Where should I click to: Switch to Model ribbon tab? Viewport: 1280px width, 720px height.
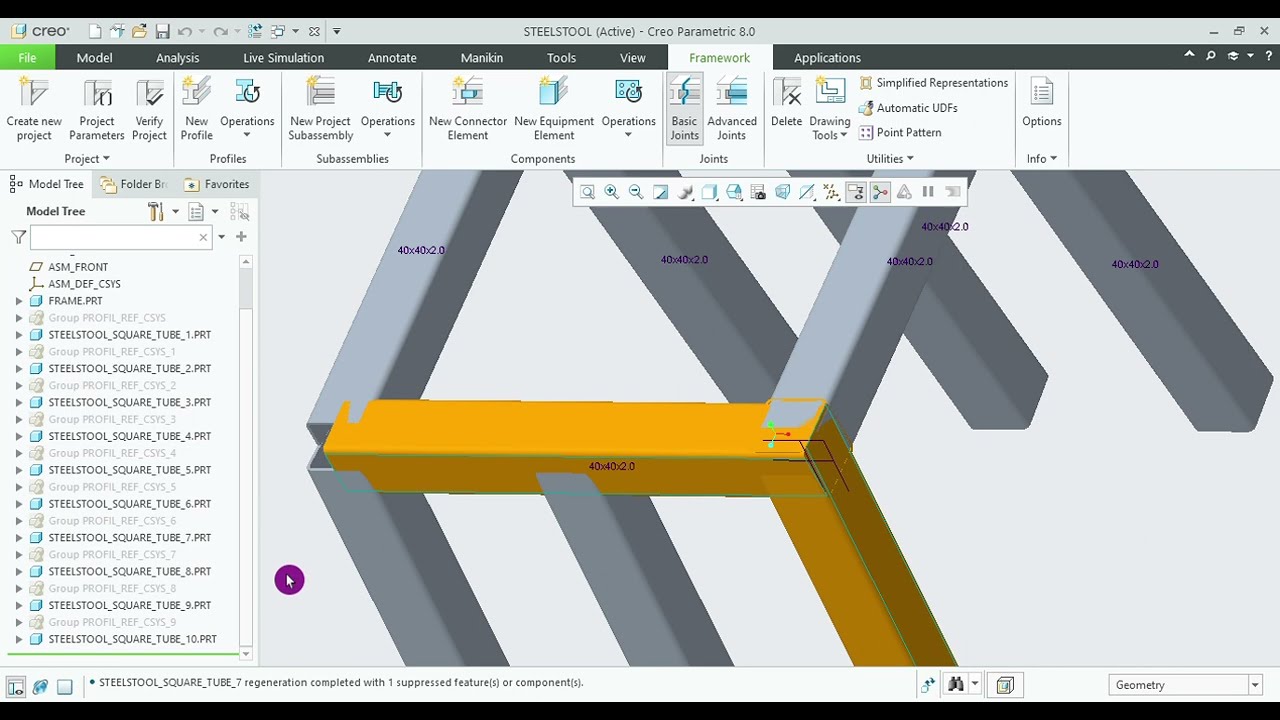click(x=94, y=58)
